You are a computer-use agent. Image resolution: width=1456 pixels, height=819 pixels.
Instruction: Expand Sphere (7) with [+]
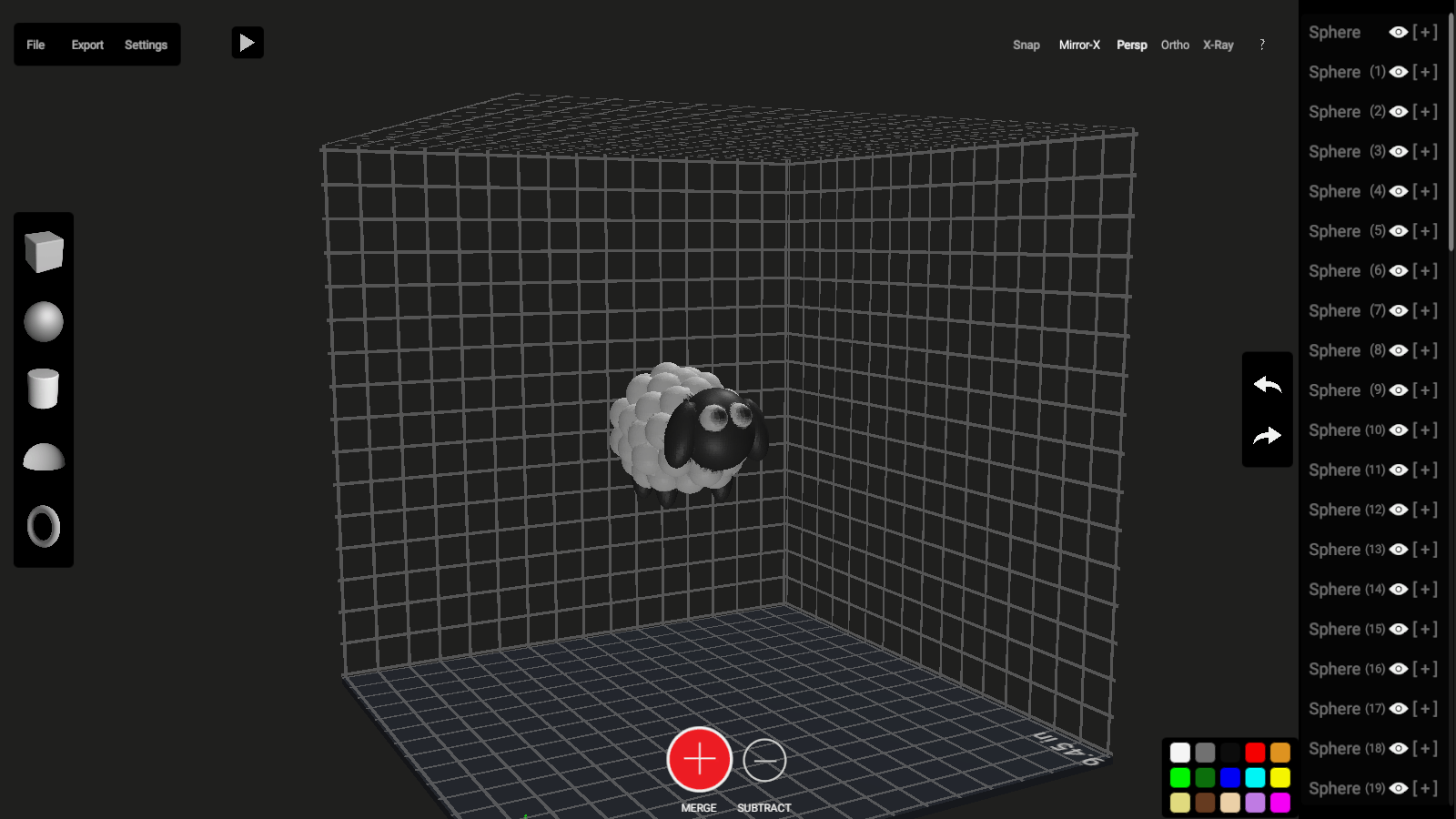[x=1425, y=310]
